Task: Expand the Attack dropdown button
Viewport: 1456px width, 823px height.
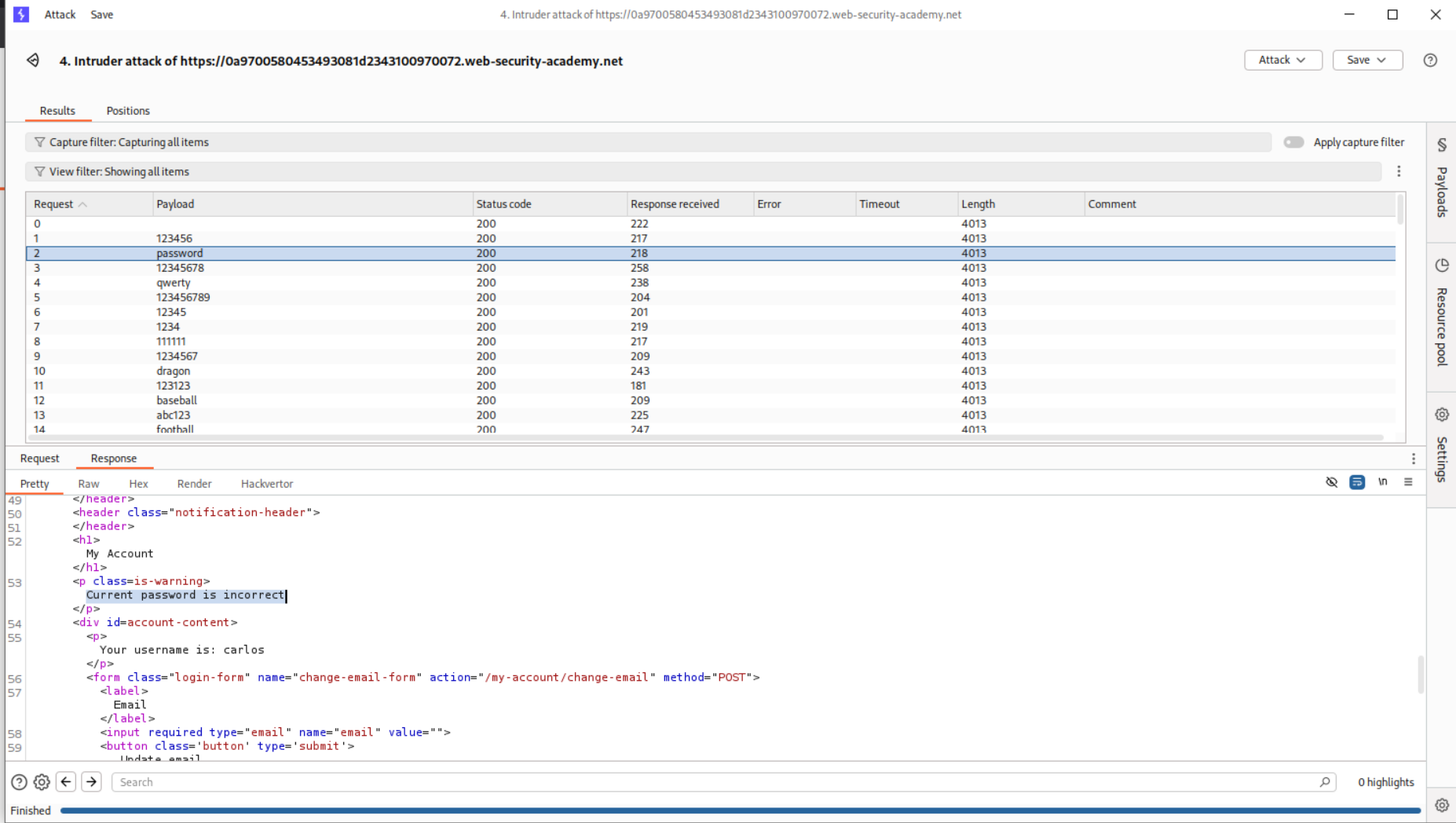Action: click(1282, 60)
